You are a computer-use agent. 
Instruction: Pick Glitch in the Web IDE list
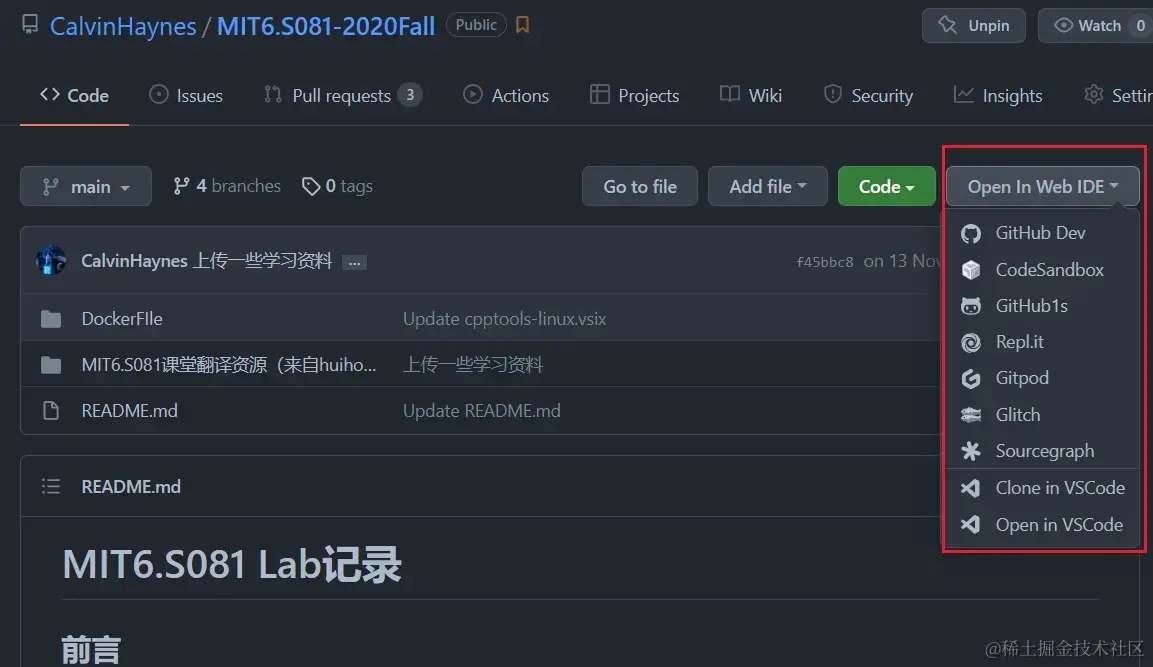click(x=1041, y=415)
